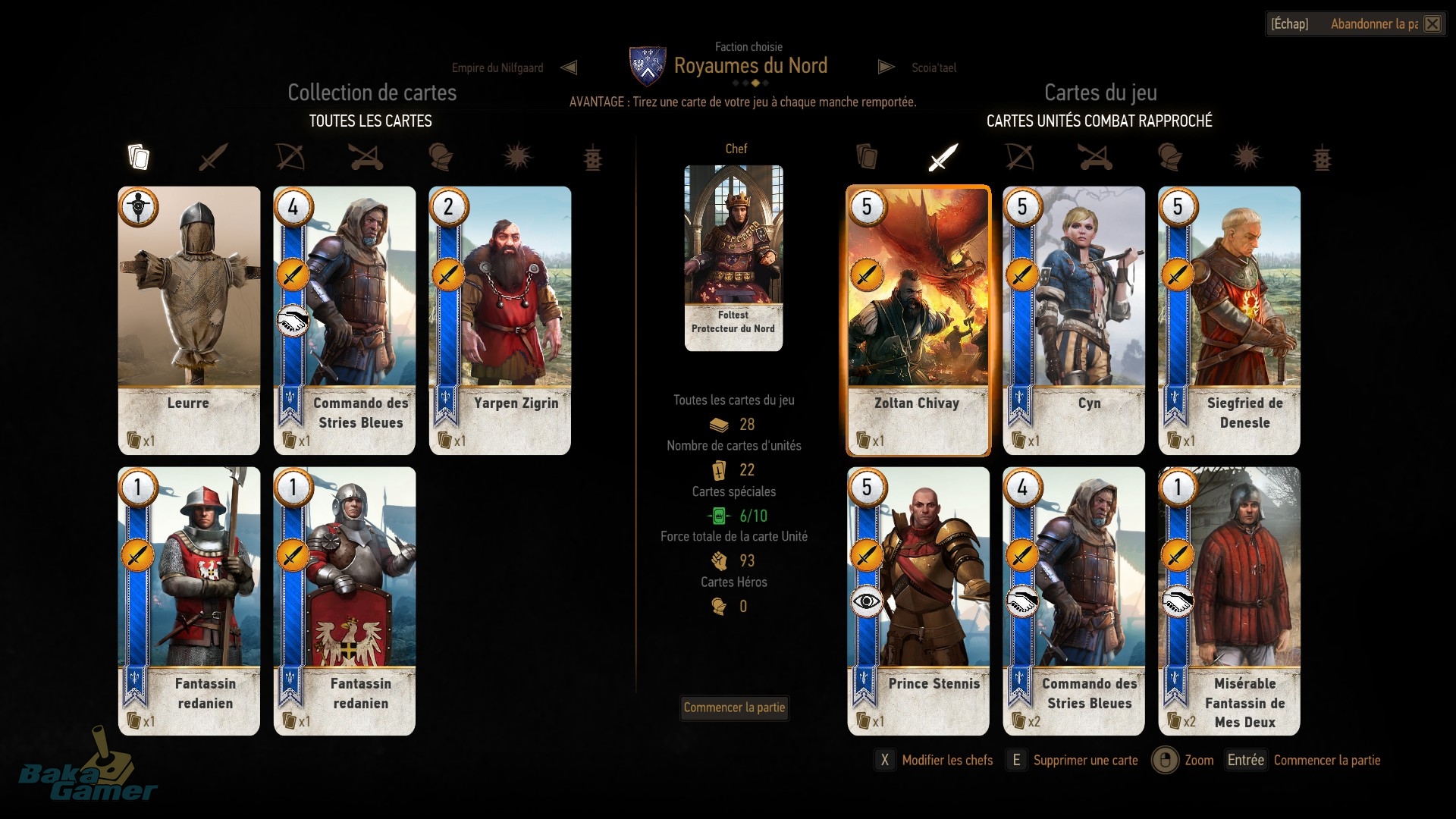
Task: Filter deck cards by the special cards icon
Action: pyautogui.click(x=1322, y=158)
